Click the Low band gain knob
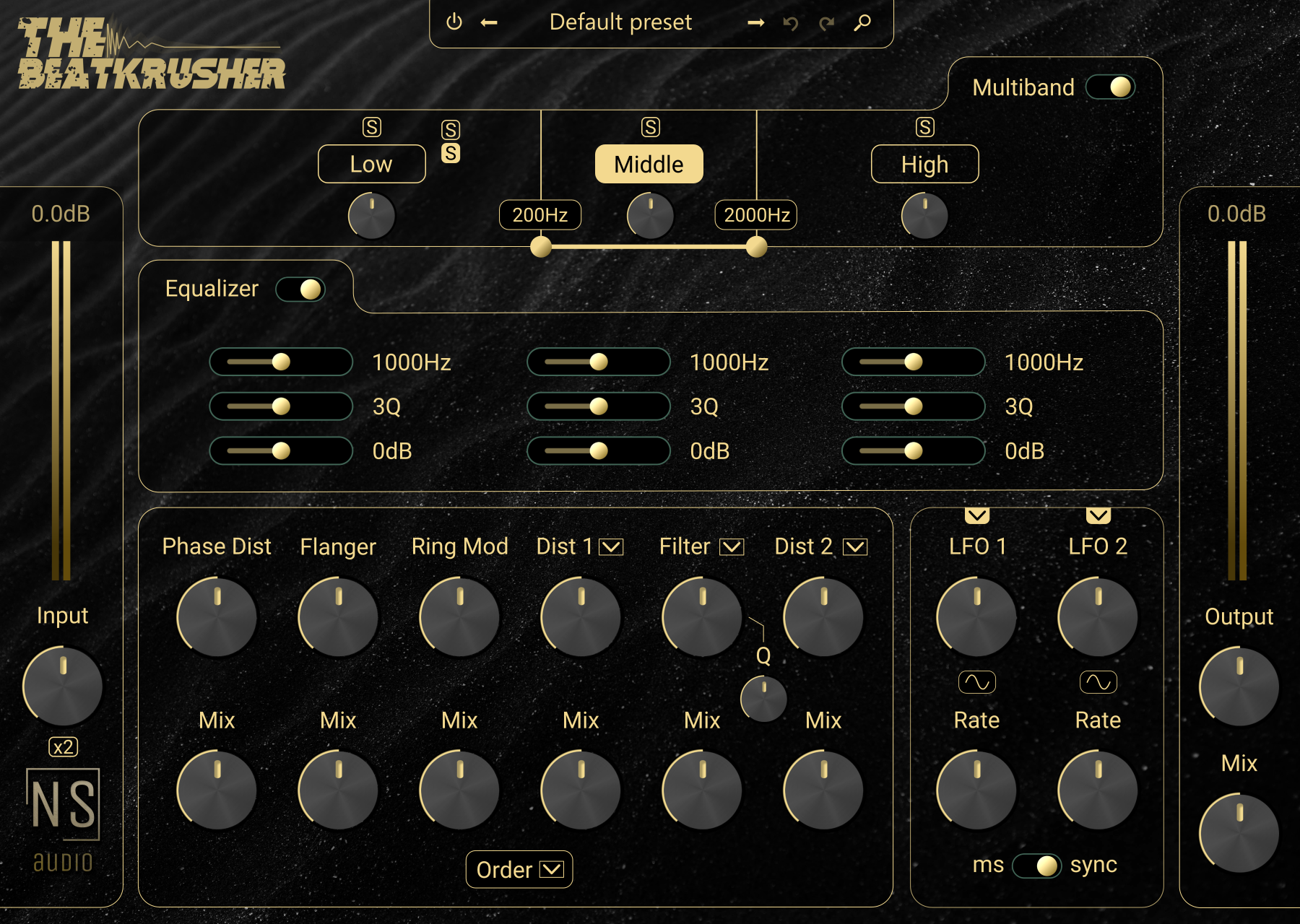1300x924 pixels. click(372, 216)
